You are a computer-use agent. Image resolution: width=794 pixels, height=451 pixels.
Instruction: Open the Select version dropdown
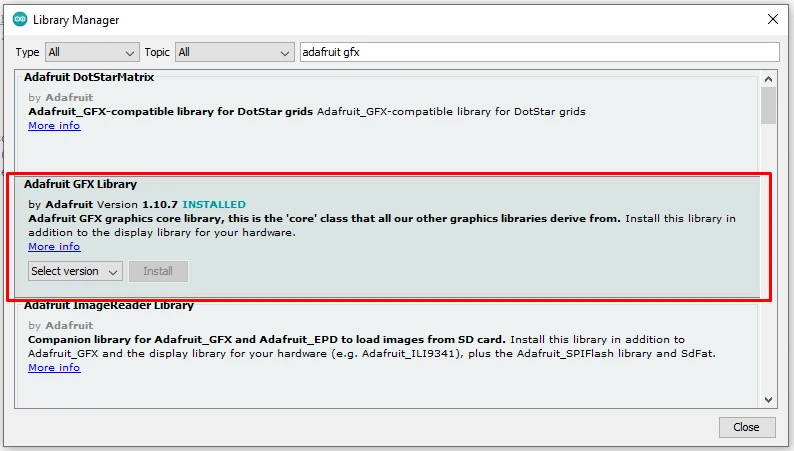pos(75,271)
